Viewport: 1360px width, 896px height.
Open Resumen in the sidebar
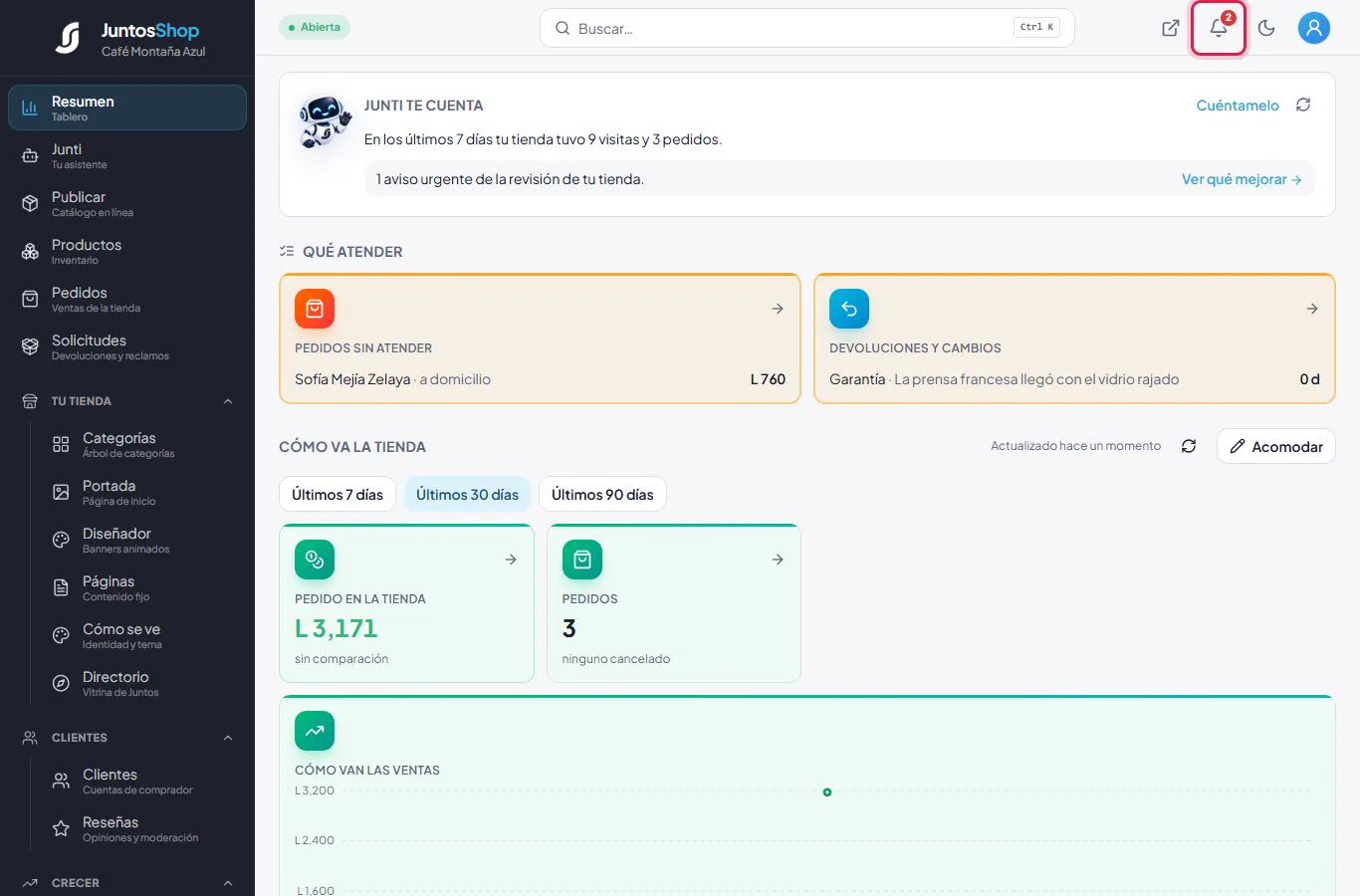pos(127,108)
